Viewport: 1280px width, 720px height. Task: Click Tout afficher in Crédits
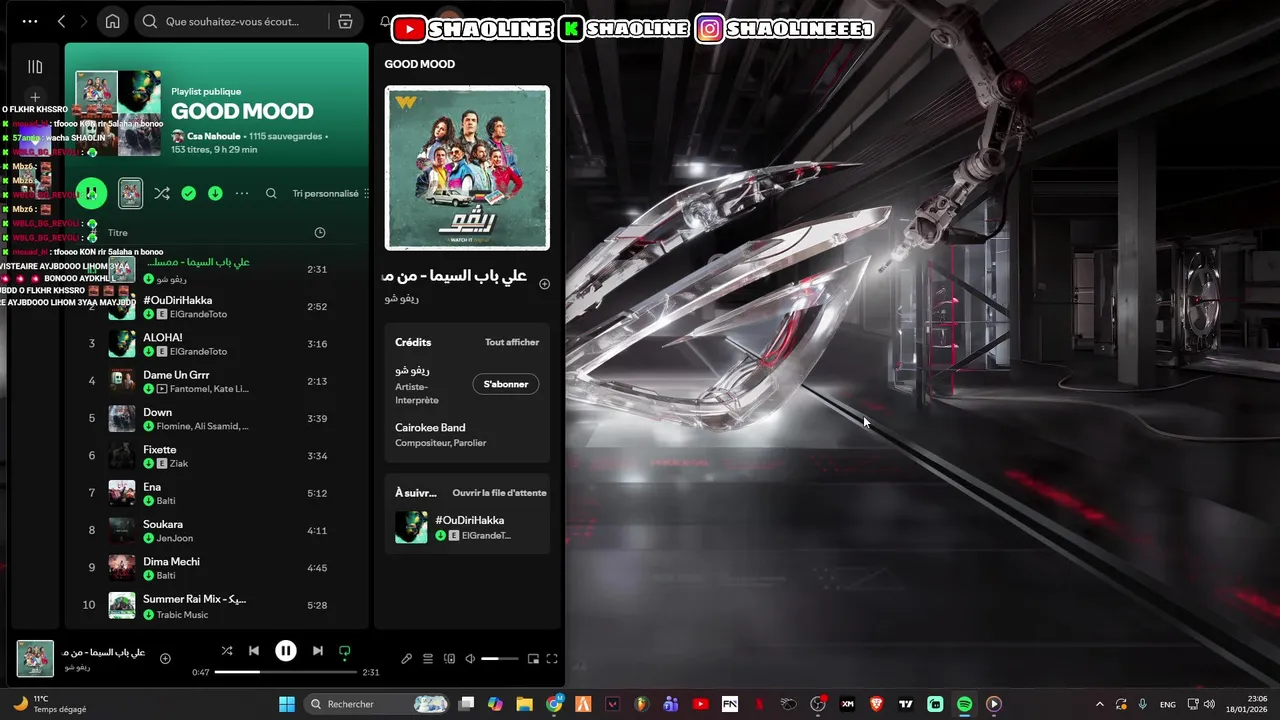pyautogui.click(x=512, y=342)
